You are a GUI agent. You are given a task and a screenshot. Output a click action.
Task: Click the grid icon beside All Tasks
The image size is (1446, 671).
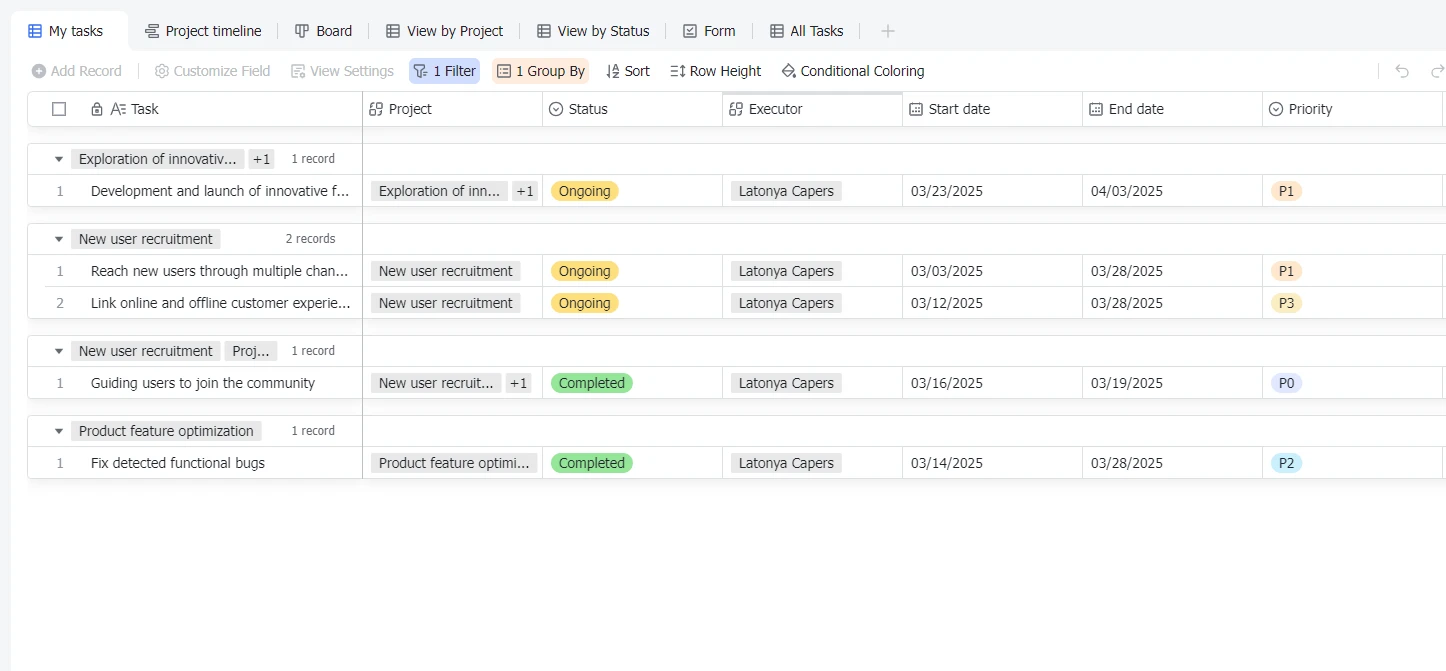[x=777, y=31]
